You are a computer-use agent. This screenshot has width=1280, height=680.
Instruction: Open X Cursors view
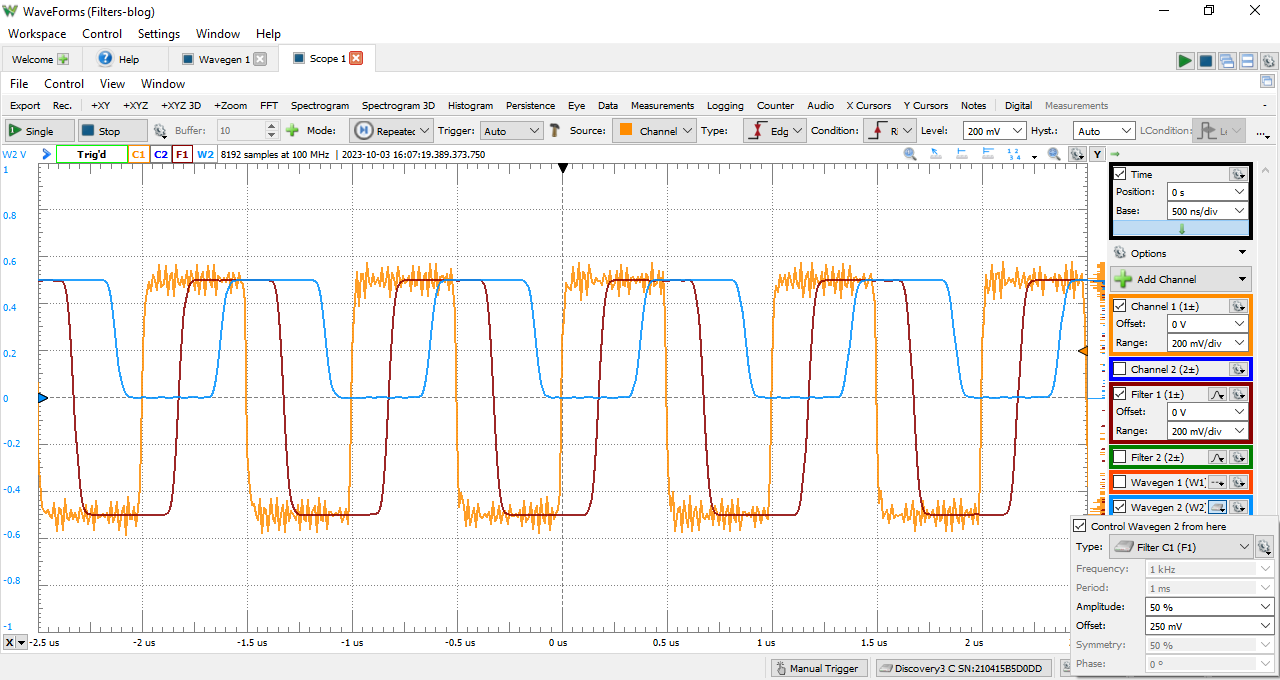868,105
